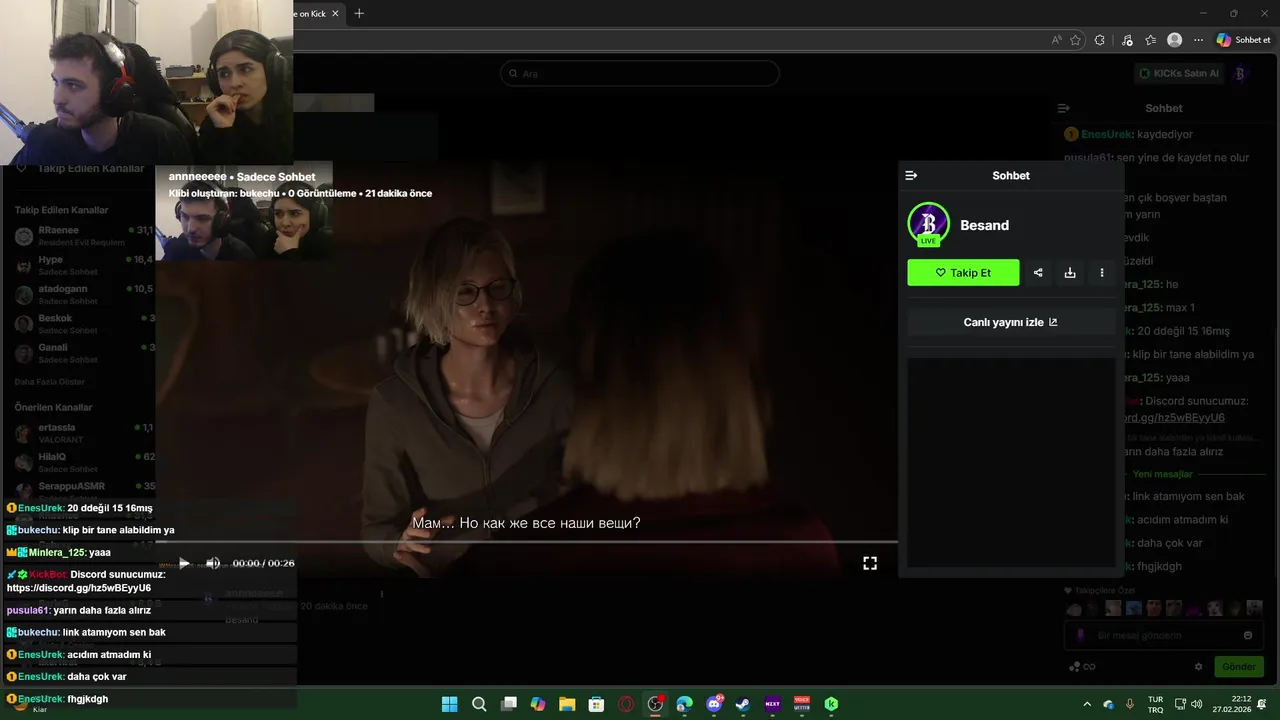The height and width of the screenshot is (720, 1280).
Task: Open File Explorer from taskbar
Action: 567,704
